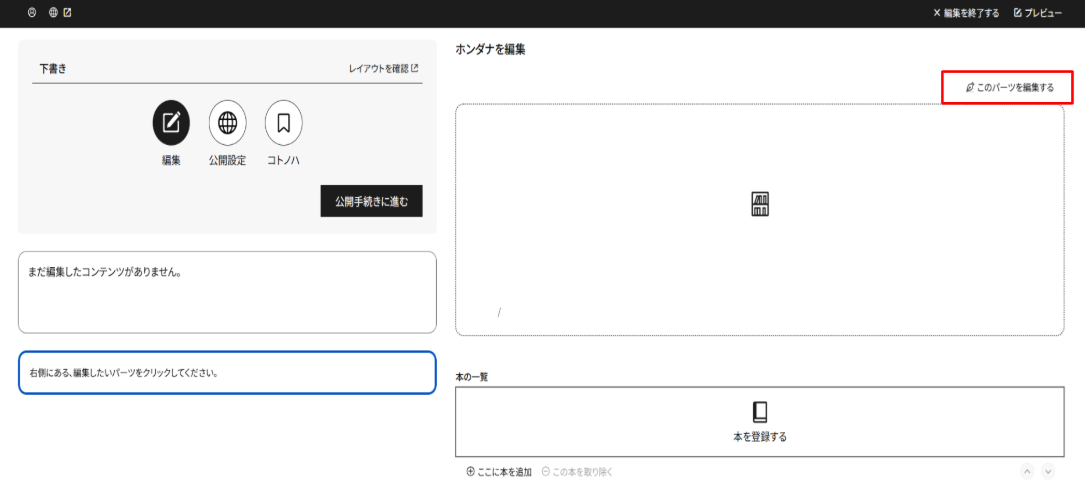Click the ホンダナを編集 heading
This screenshot has width=1085, height=497.
[x=491, y=49]
